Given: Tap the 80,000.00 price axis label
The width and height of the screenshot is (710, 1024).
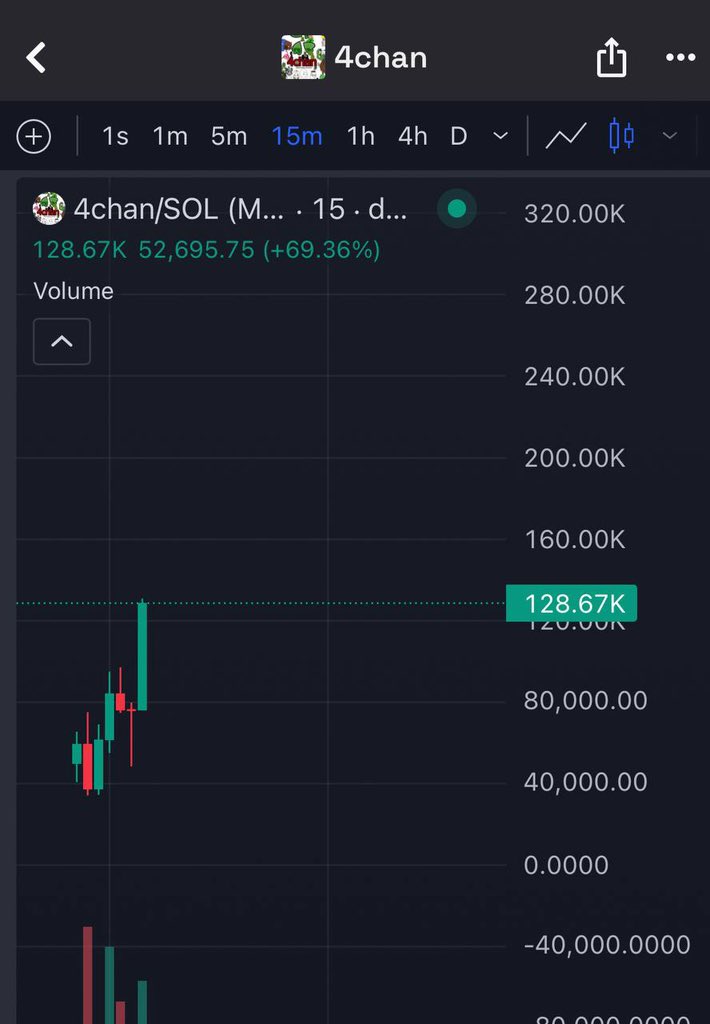Looking at the screenshot, I should click(x=585, y=701).
